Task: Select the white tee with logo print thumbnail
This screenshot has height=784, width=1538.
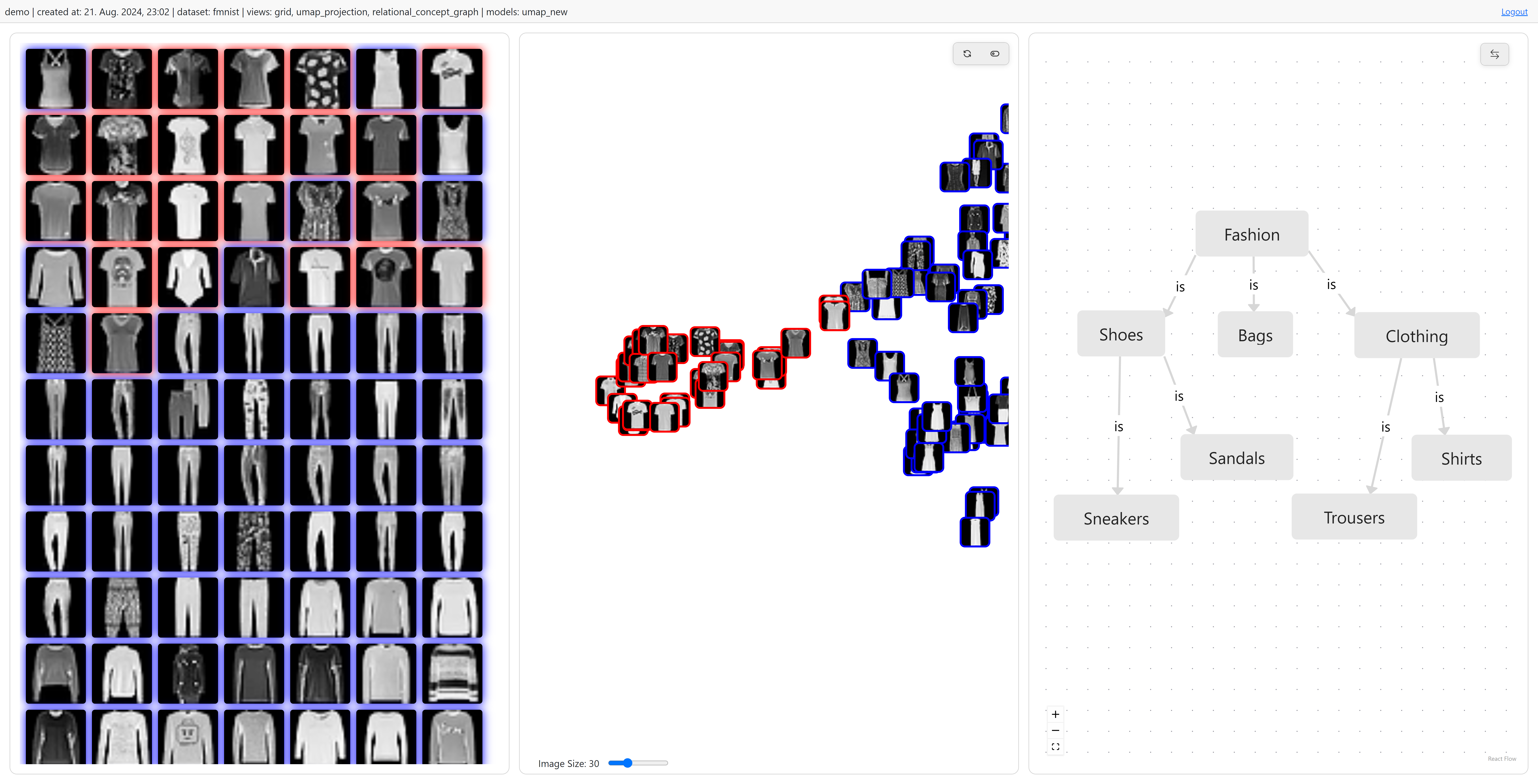Action: coord(452,79)
